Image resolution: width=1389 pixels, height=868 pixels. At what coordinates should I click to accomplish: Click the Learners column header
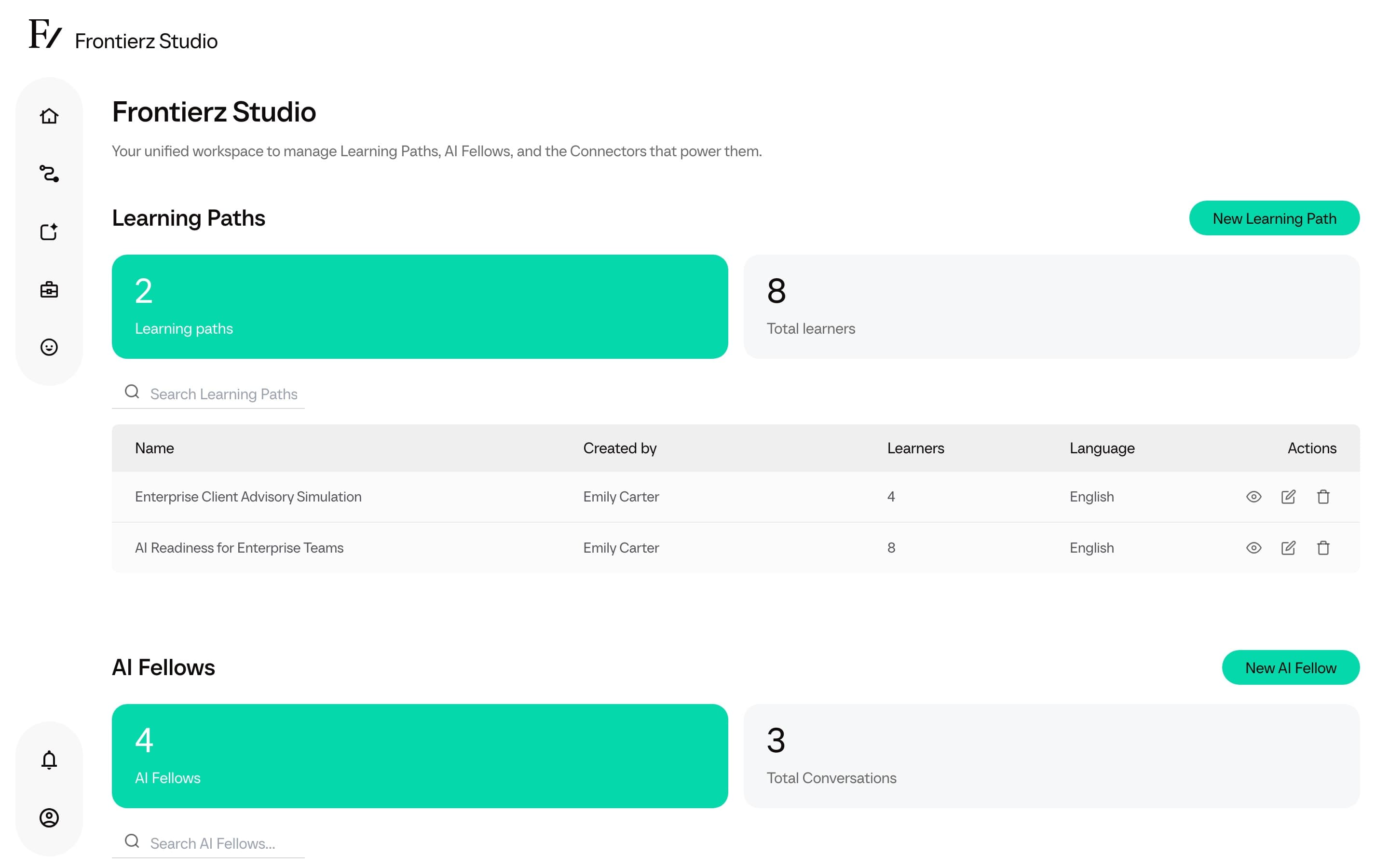click(915, 448)
